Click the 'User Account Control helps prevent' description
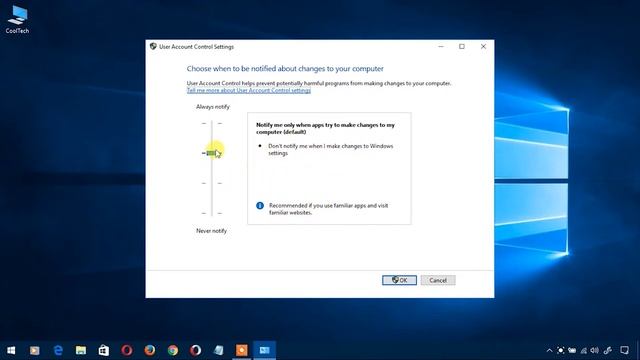The image size is (640, 360). [x=319, y=83]
